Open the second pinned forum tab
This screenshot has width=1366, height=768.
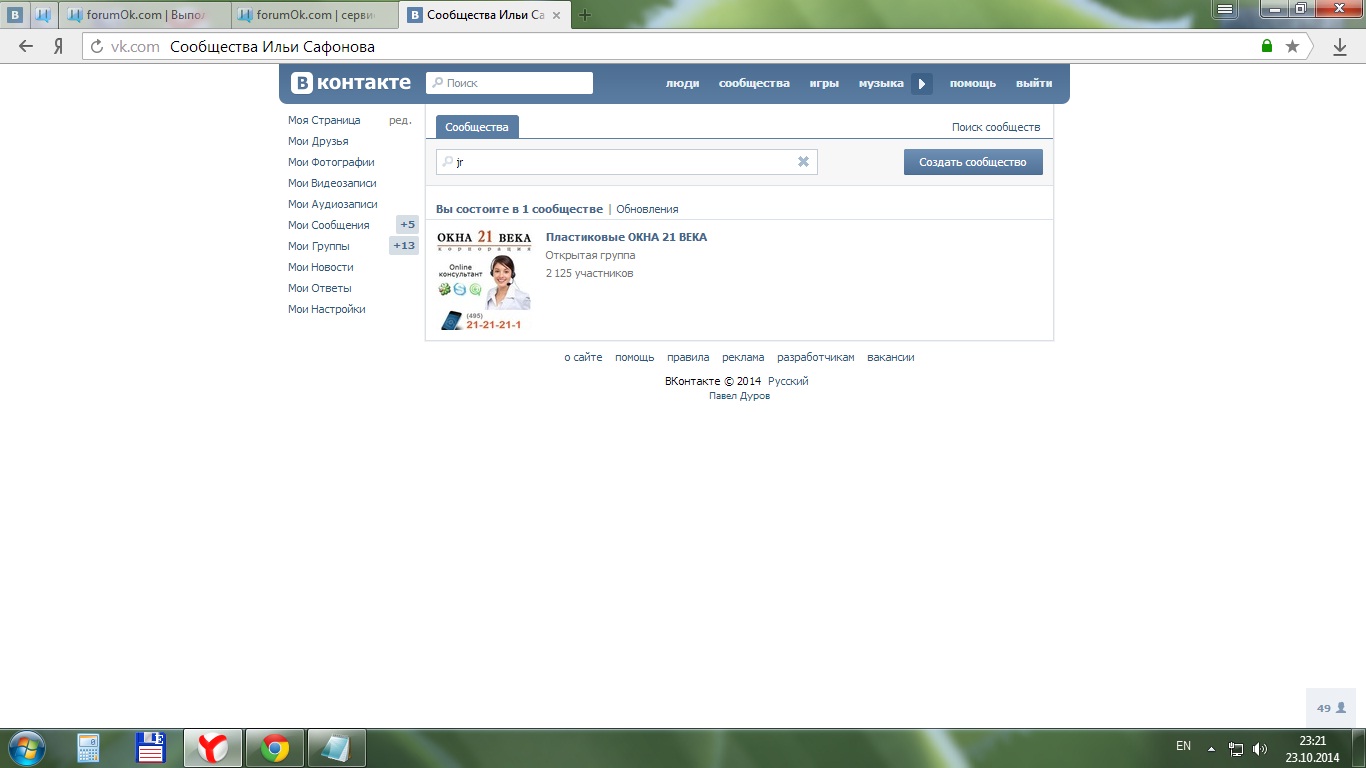coord(43,15)
